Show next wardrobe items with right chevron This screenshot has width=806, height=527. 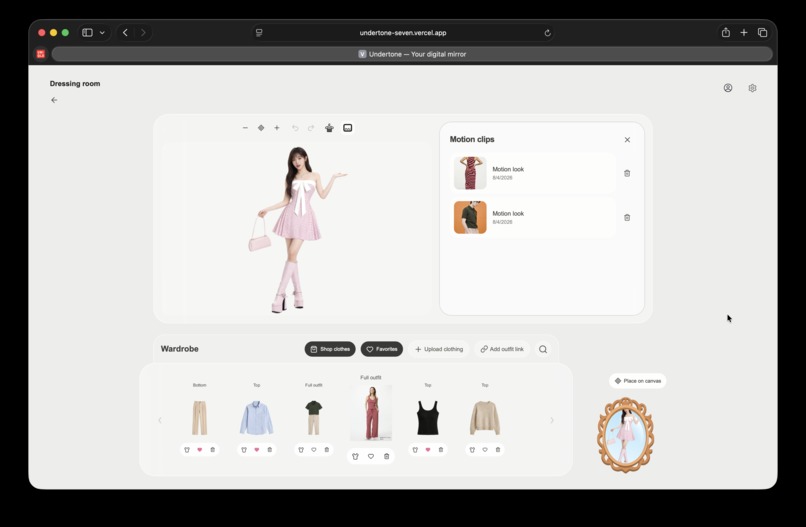tap(552, 420)
